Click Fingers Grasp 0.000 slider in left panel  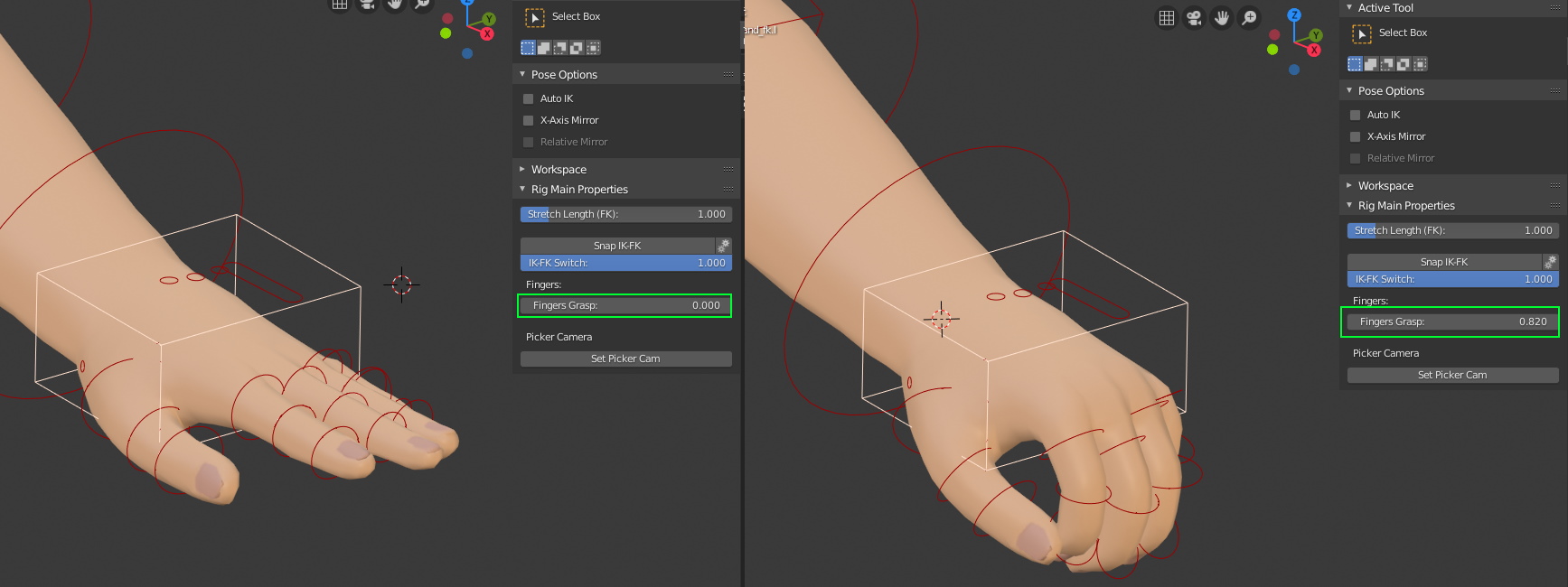[x=625, y=305]
